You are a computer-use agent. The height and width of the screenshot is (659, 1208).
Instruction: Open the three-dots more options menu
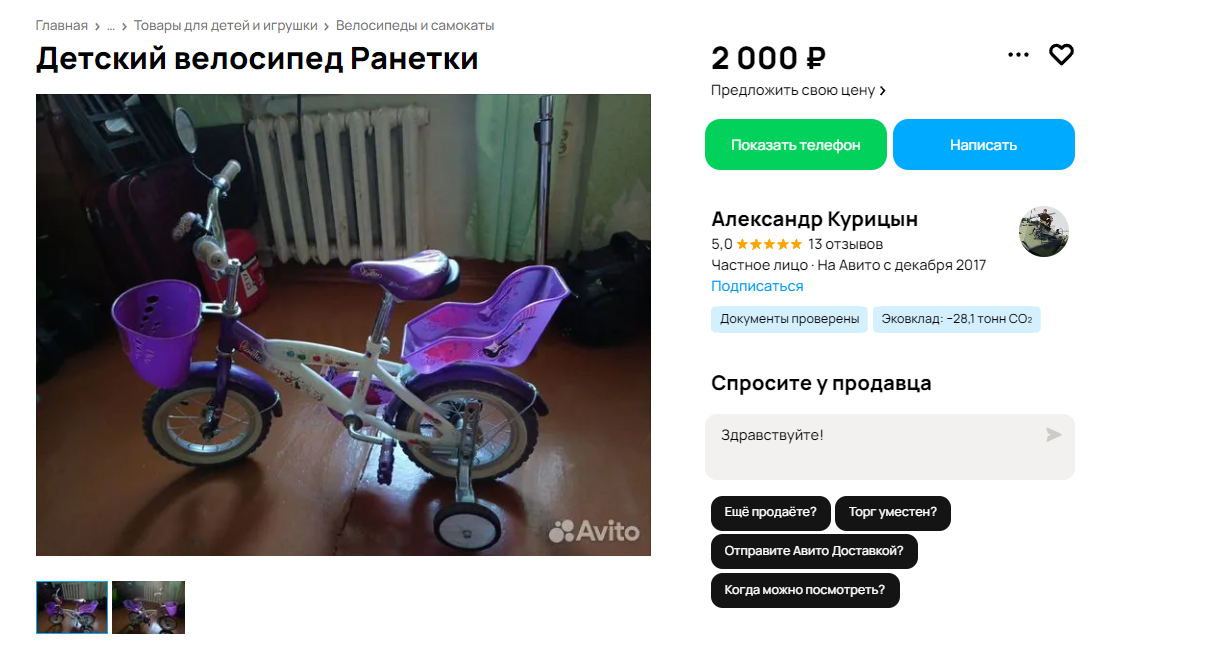tap(1018, 55)
